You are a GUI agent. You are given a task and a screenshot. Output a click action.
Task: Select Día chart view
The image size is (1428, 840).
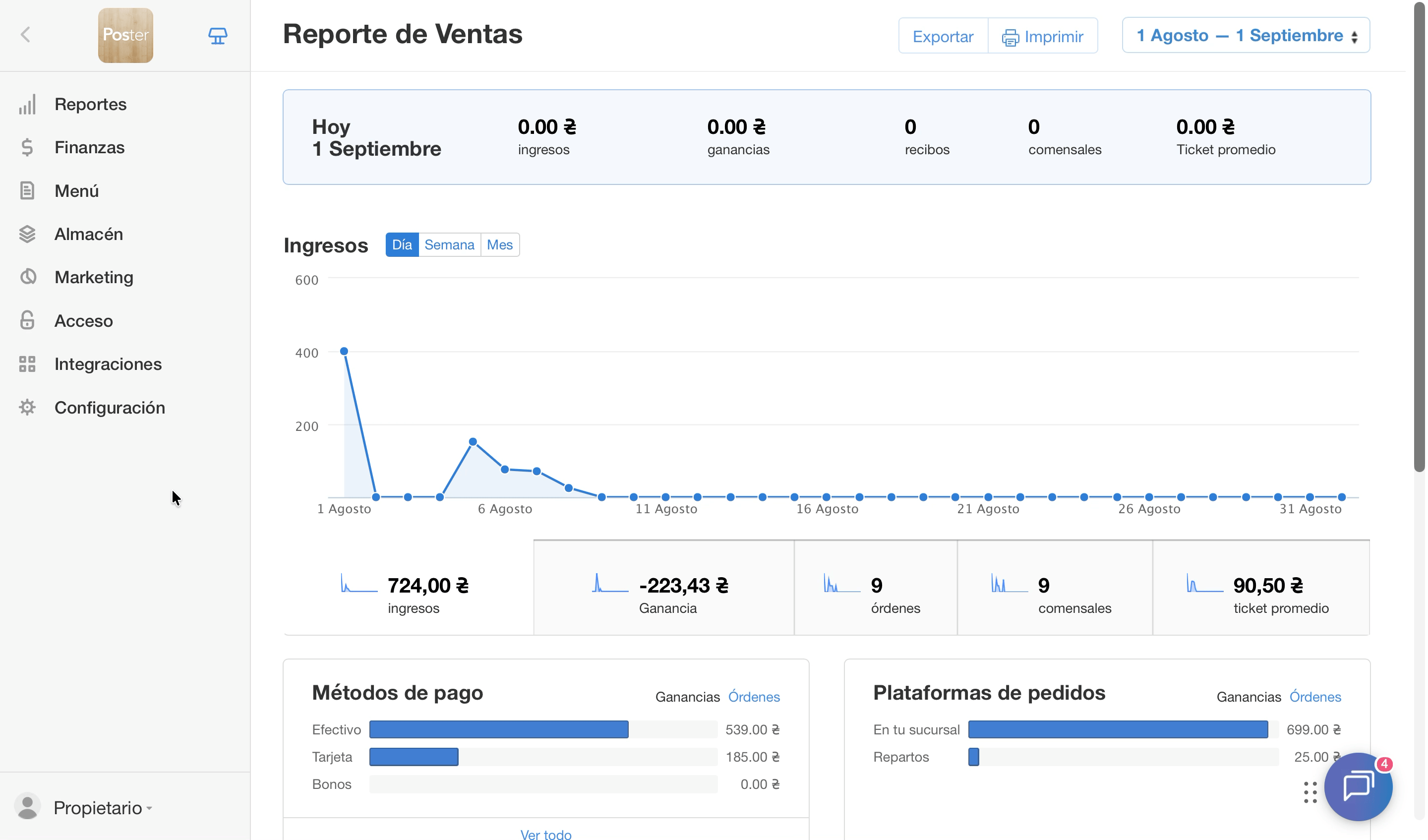(x=402, y=244)
